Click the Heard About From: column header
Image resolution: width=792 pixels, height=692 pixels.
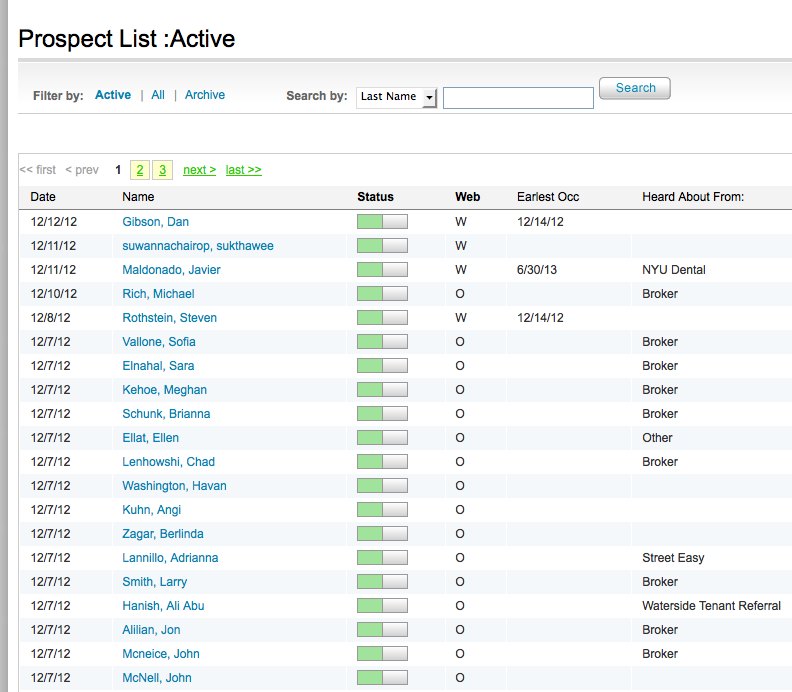[693, 197]
